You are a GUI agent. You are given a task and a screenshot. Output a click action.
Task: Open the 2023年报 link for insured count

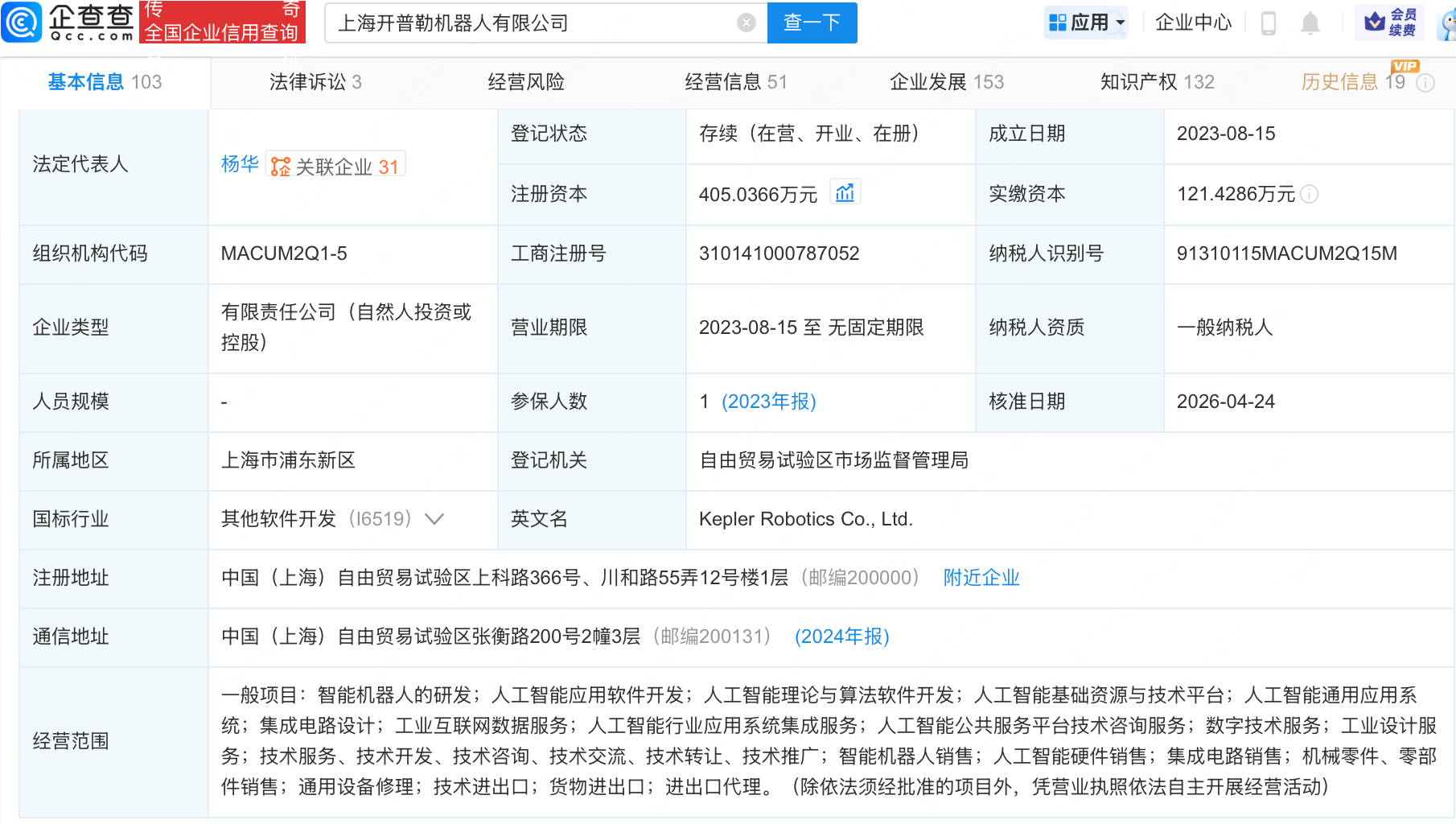[768, 402]
